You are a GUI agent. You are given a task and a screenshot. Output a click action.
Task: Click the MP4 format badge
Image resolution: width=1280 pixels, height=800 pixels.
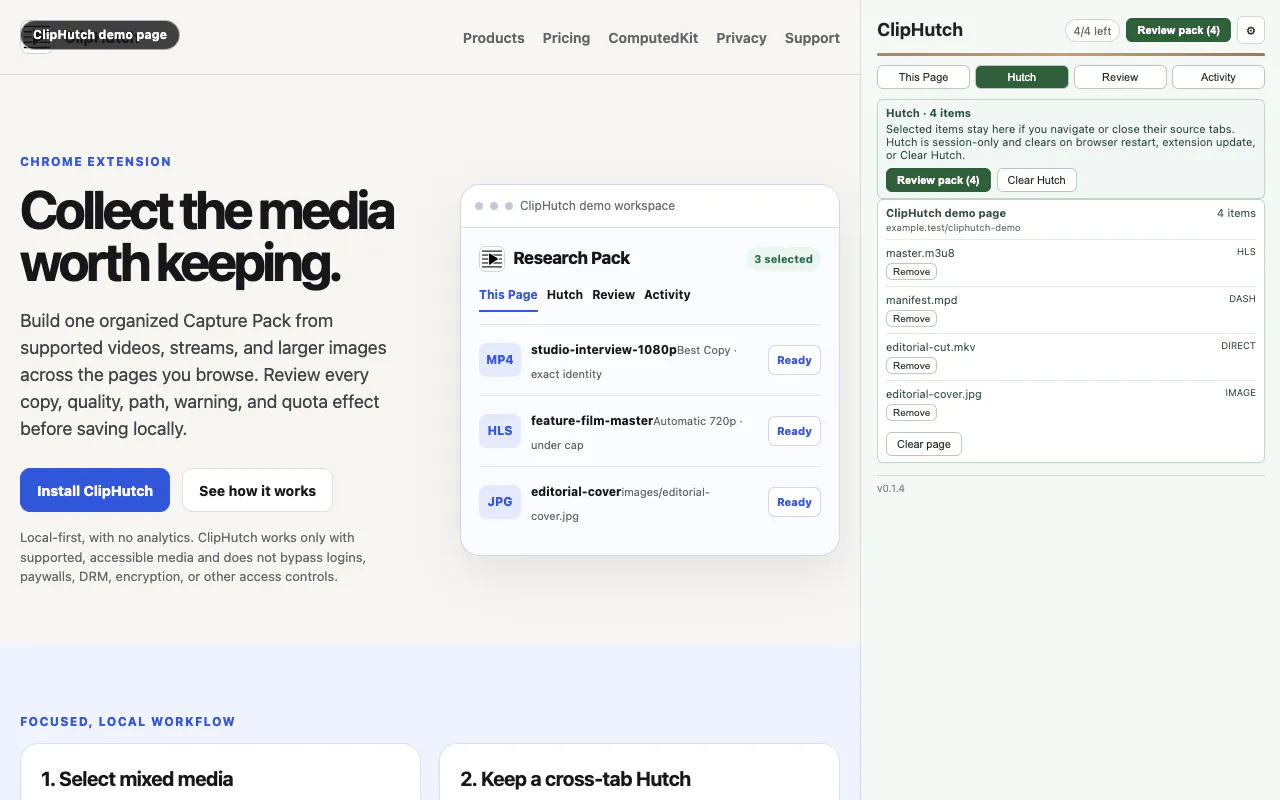(x=500, y=360)
